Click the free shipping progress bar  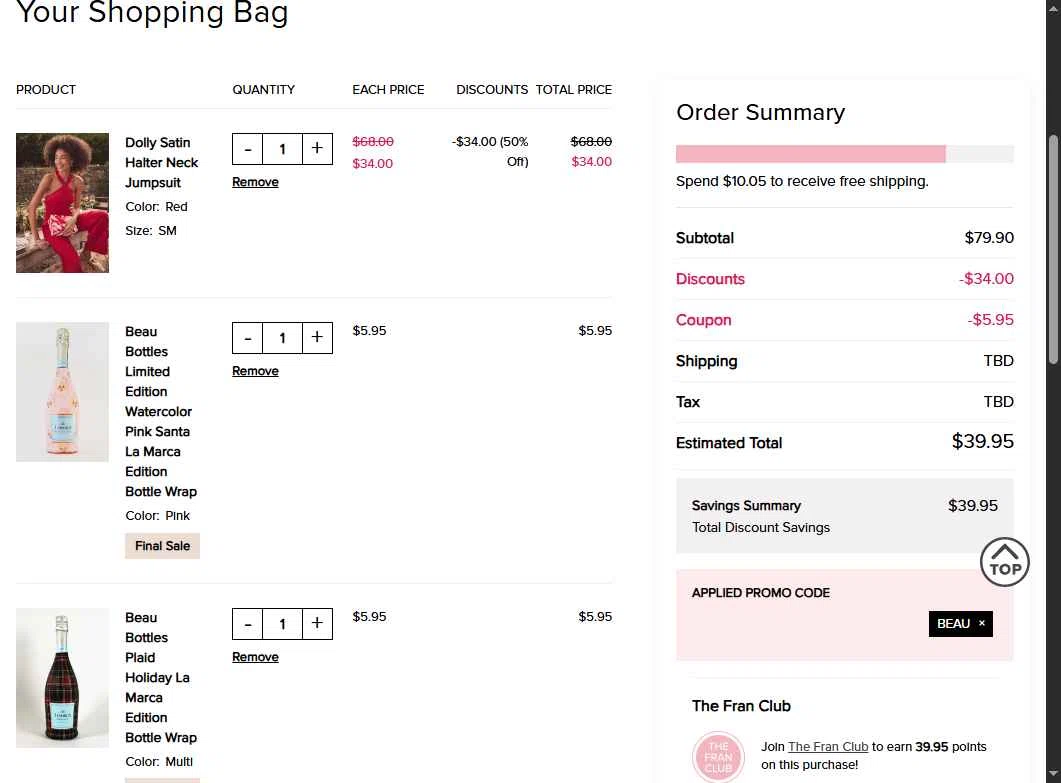844,154
